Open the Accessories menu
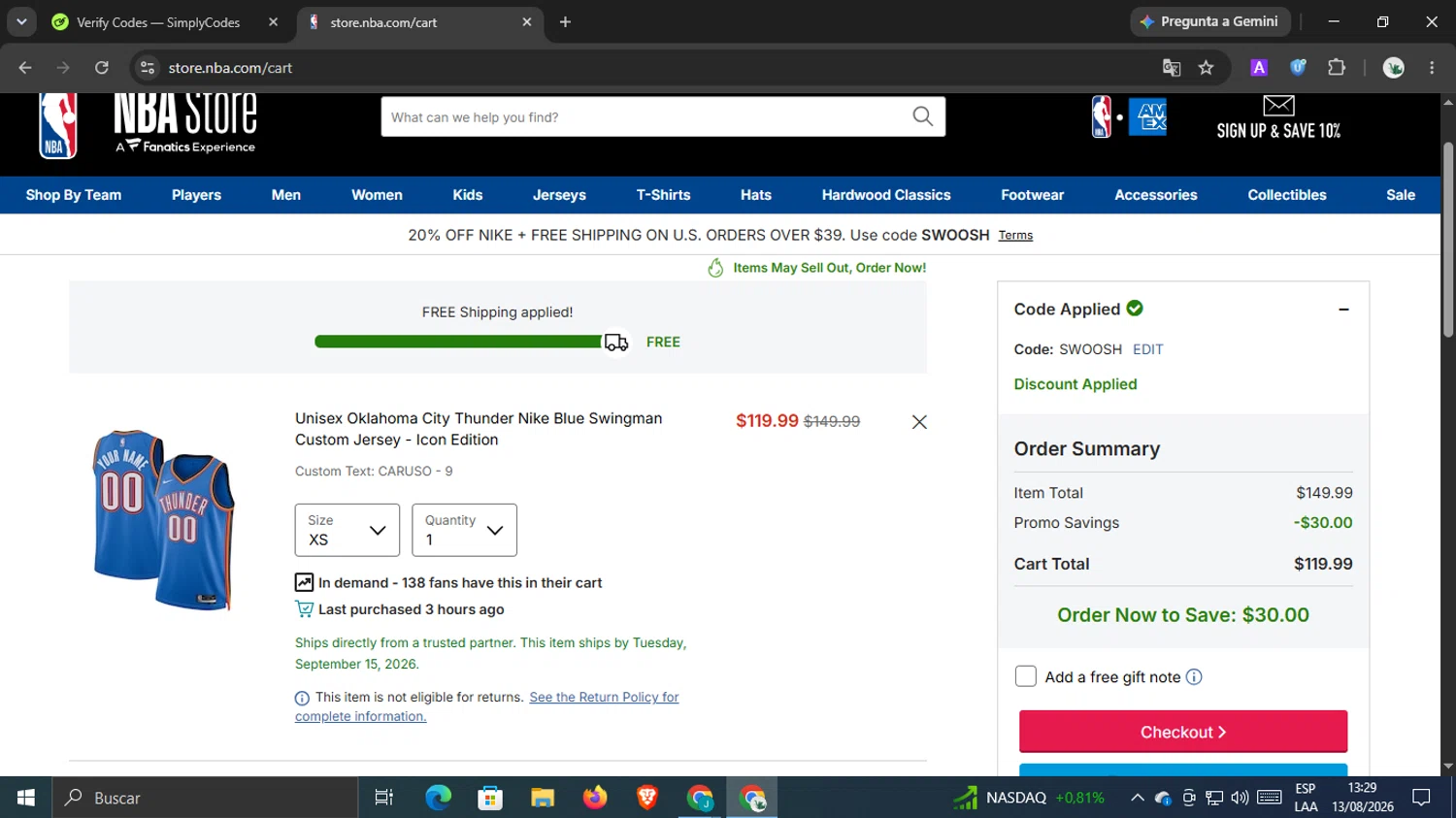1456x818 pixels. pyautogui.click(x=1156, y=195)
